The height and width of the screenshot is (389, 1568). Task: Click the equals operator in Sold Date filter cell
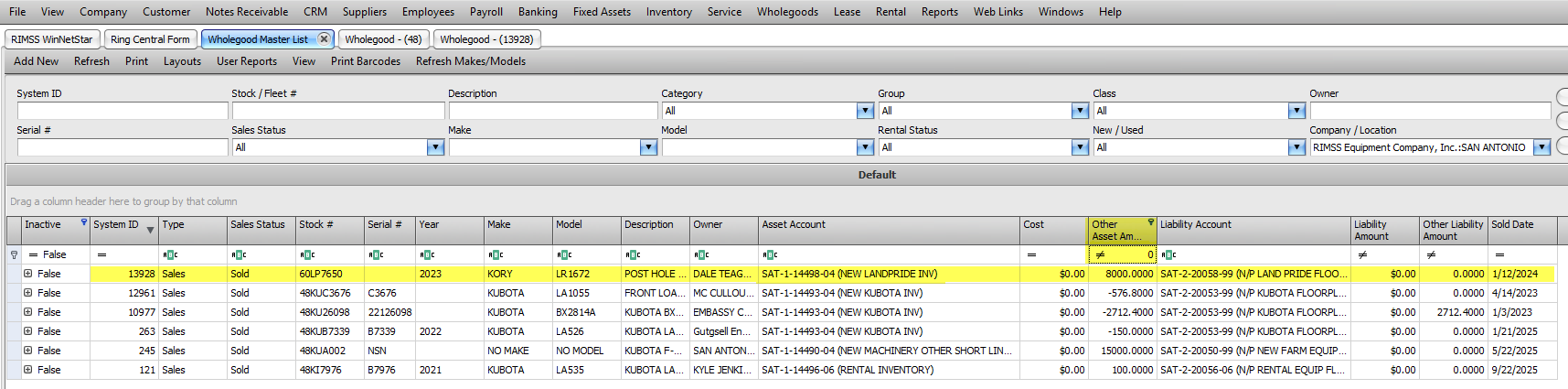(1499, 255)
